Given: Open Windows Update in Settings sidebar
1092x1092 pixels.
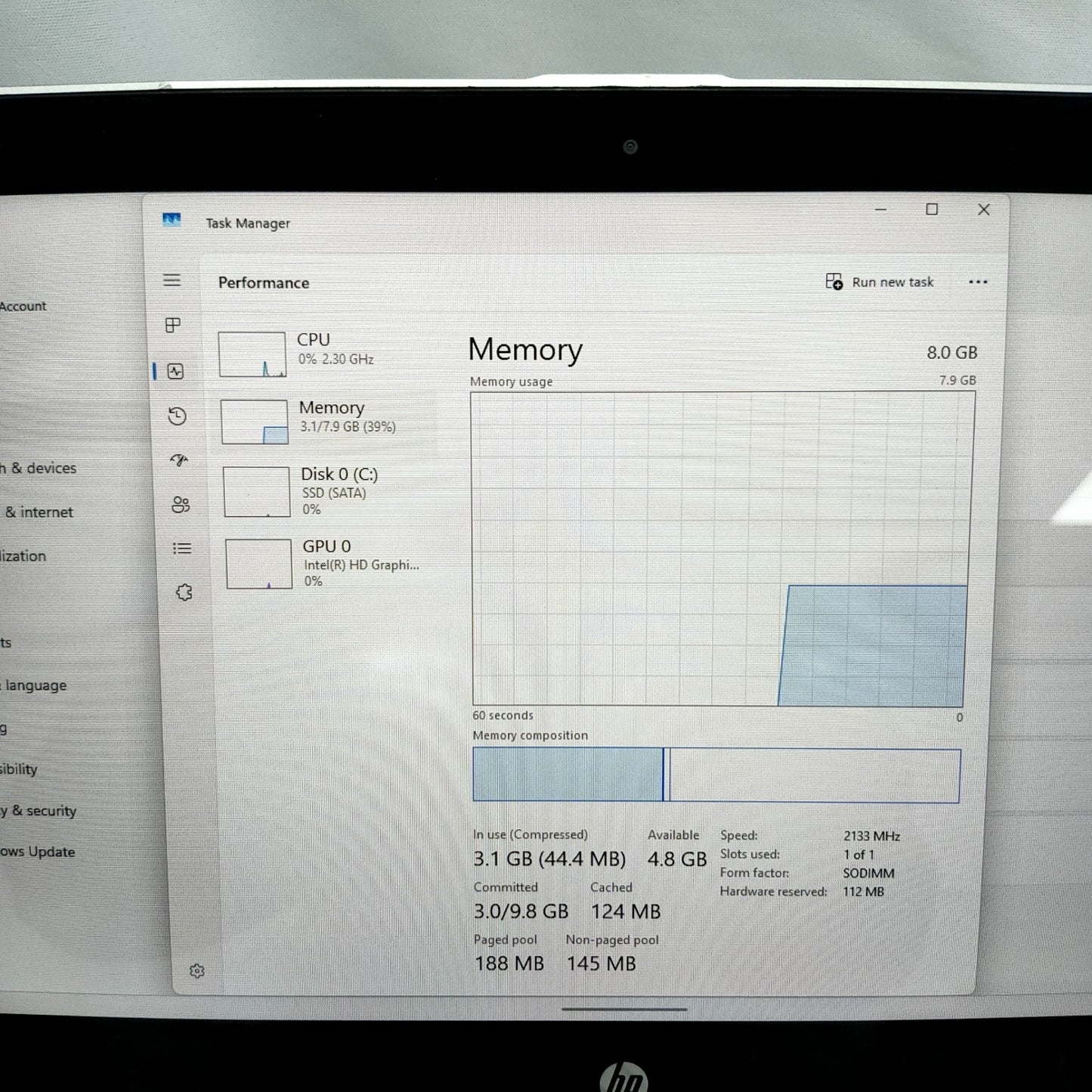Looking at the screenshot, I should pos(38,852).
